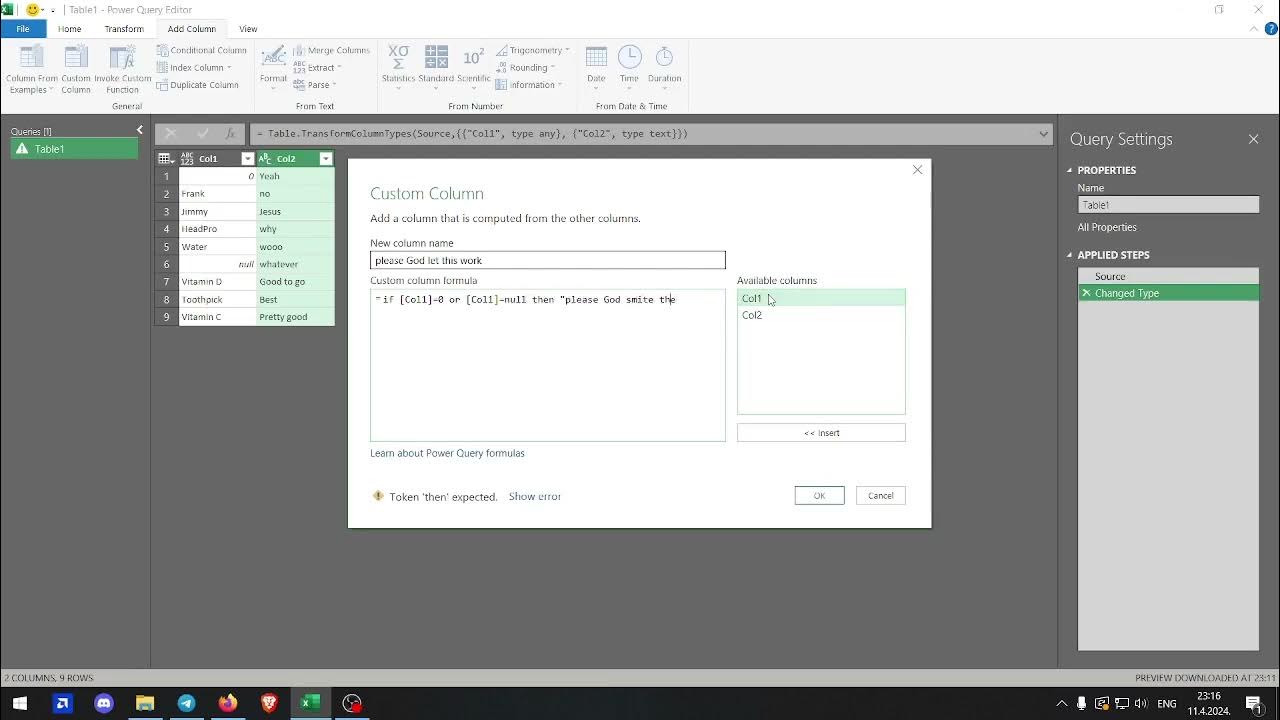Open Learn about Power Query formulas link

(447, 453)
